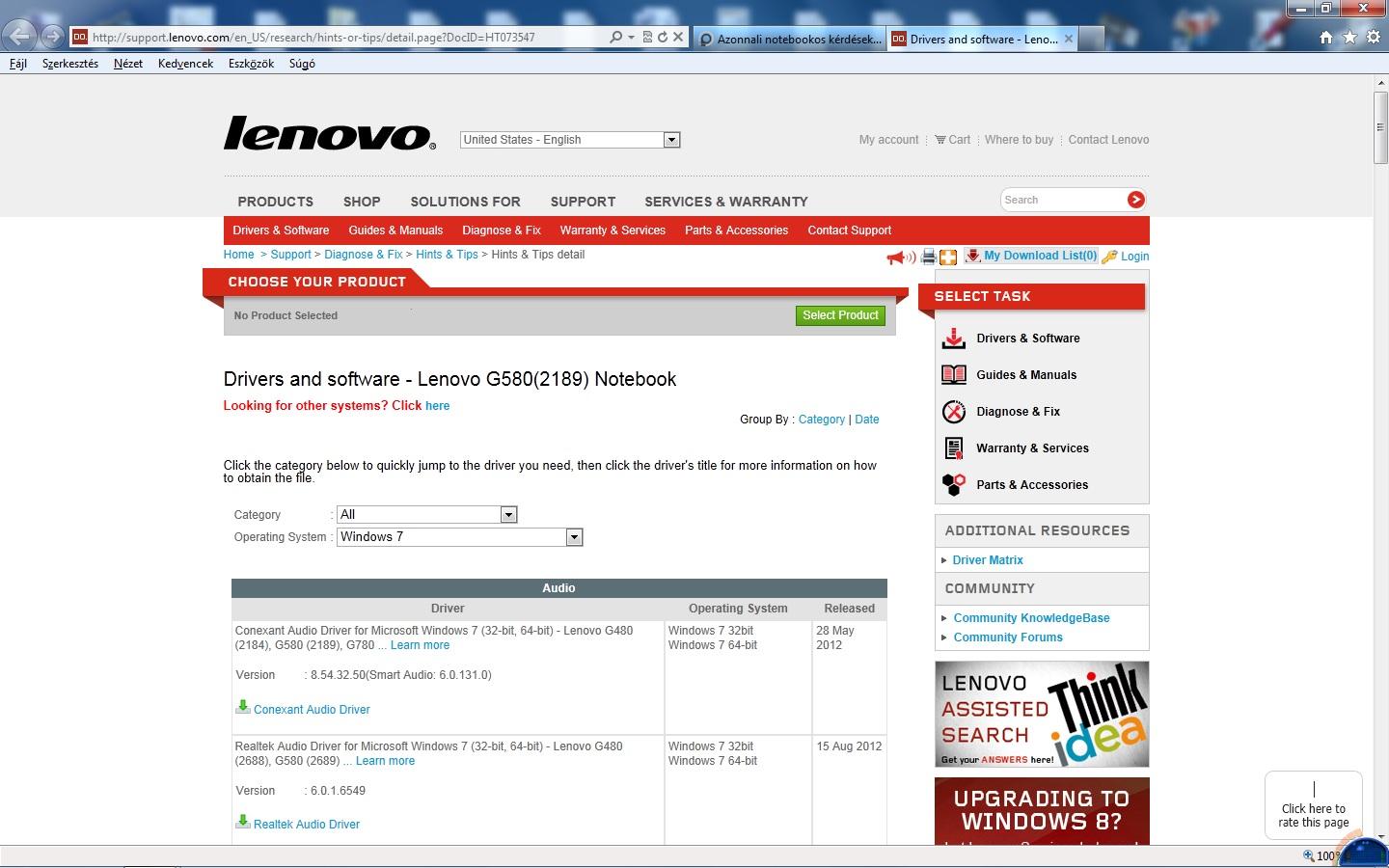Click the green Select Product button
The height and width of the screenshot is (868, 1389).
pyautogui.click(x=840, y=315)
